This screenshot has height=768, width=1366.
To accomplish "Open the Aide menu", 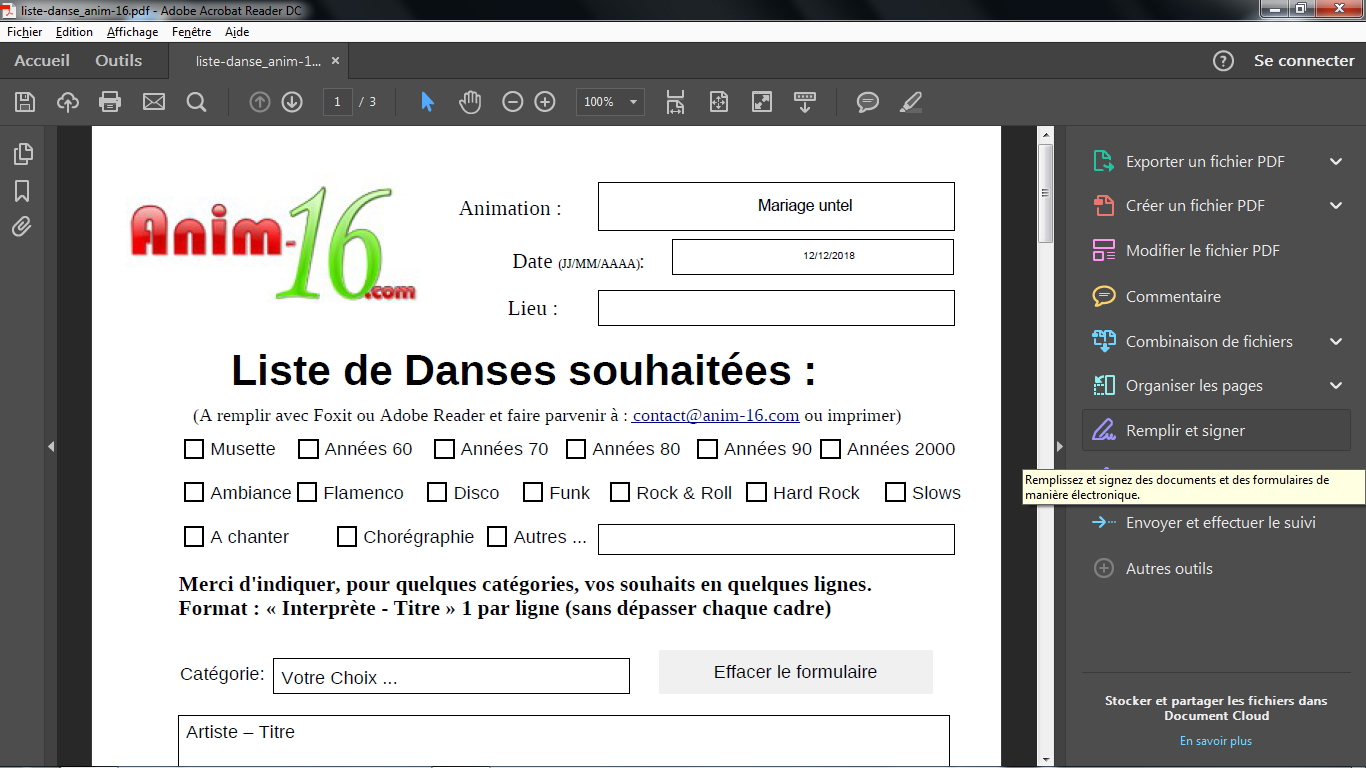I will [x=237, y=32].
